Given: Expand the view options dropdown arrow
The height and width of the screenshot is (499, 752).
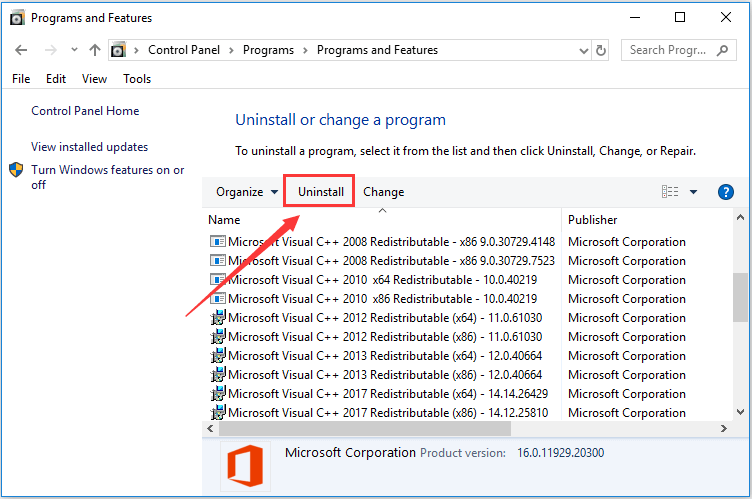Looking at the screenshot, I should (x=695, y=192).
